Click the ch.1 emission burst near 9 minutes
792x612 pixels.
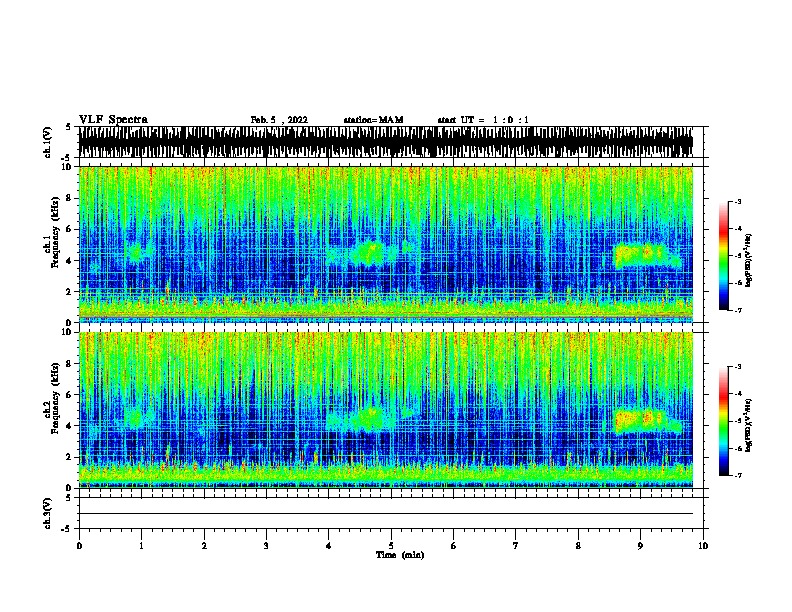(648, 256)
